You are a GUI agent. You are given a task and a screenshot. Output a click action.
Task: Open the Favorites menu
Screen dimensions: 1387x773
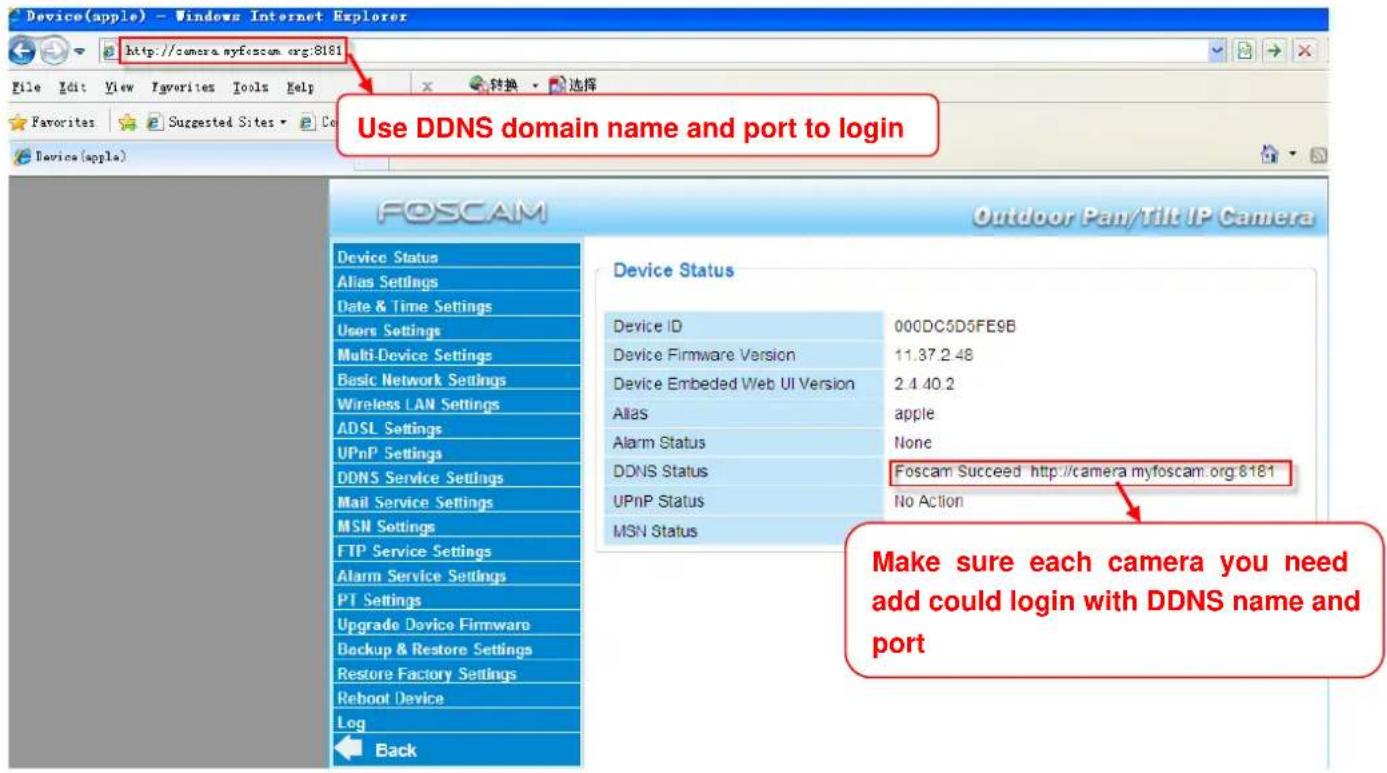[182, 87]
